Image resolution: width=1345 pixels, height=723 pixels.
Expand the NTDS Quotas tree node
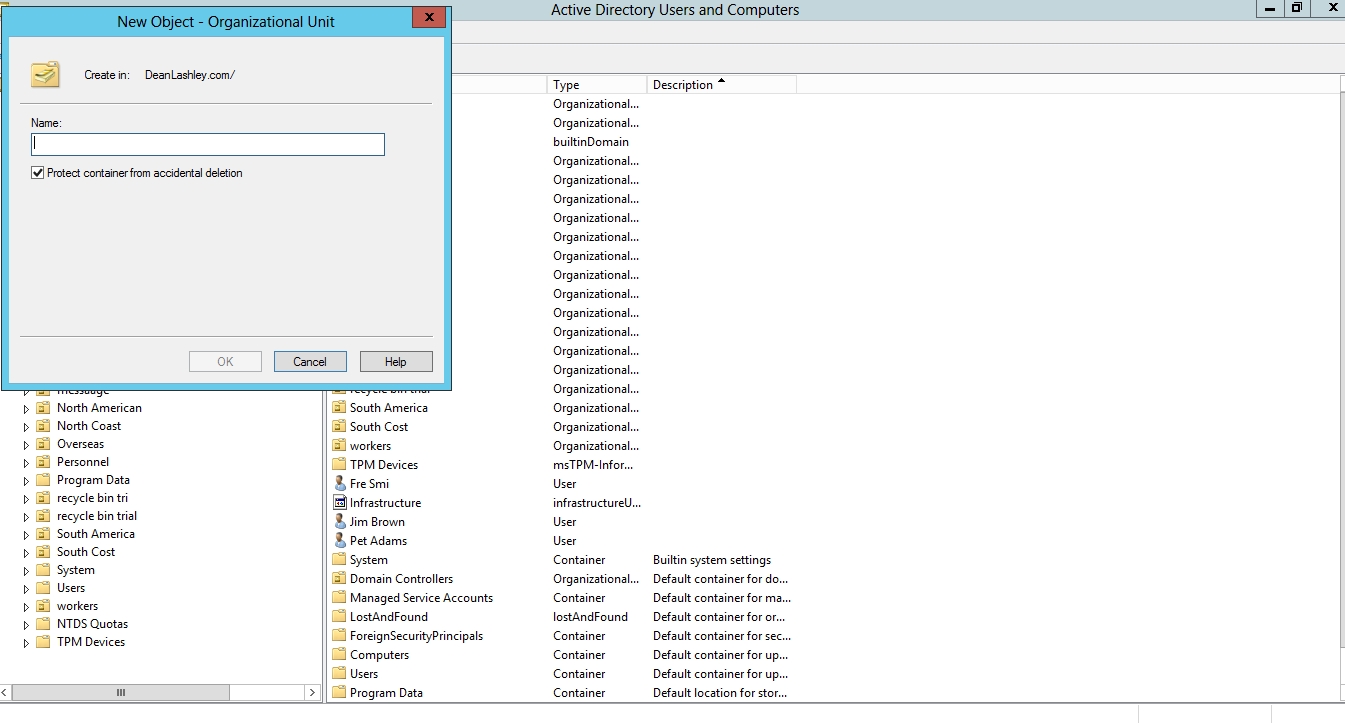tap(27, 624)
